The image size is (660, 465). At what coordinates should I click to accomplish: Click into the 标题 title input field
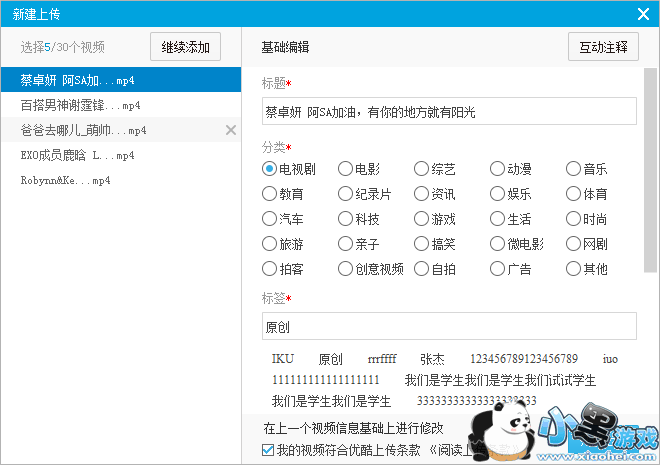click(x=449, y=112)
